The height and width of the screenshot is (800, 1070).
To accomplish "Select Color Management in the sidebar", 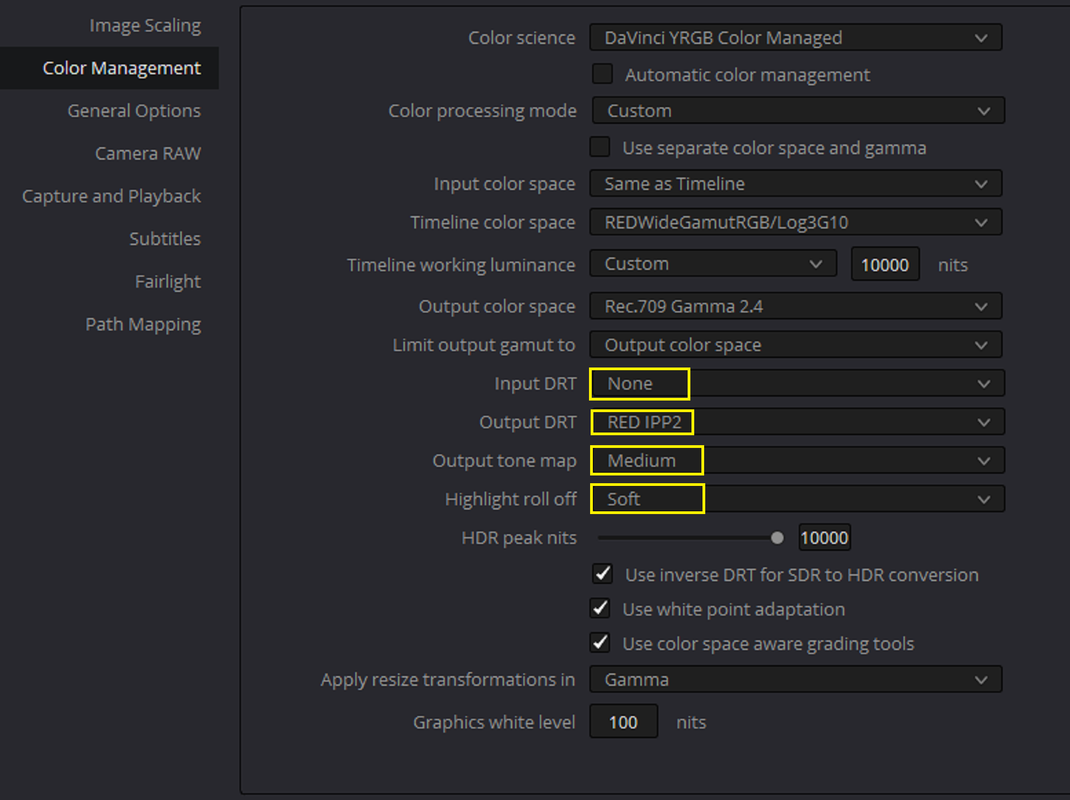I will 109,68.
